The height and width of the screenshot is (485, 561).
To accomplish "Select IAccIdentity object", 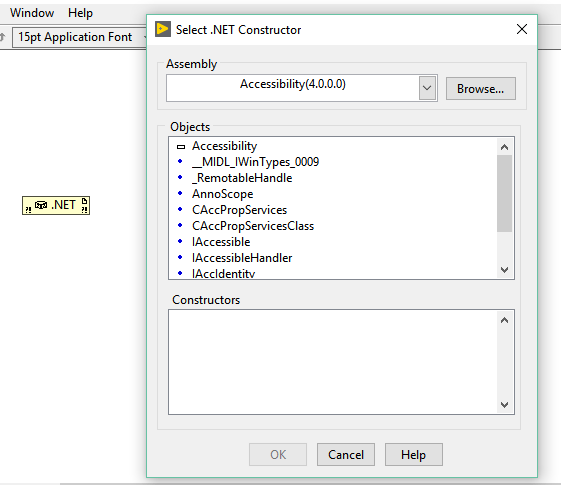I will coord(224,273).
